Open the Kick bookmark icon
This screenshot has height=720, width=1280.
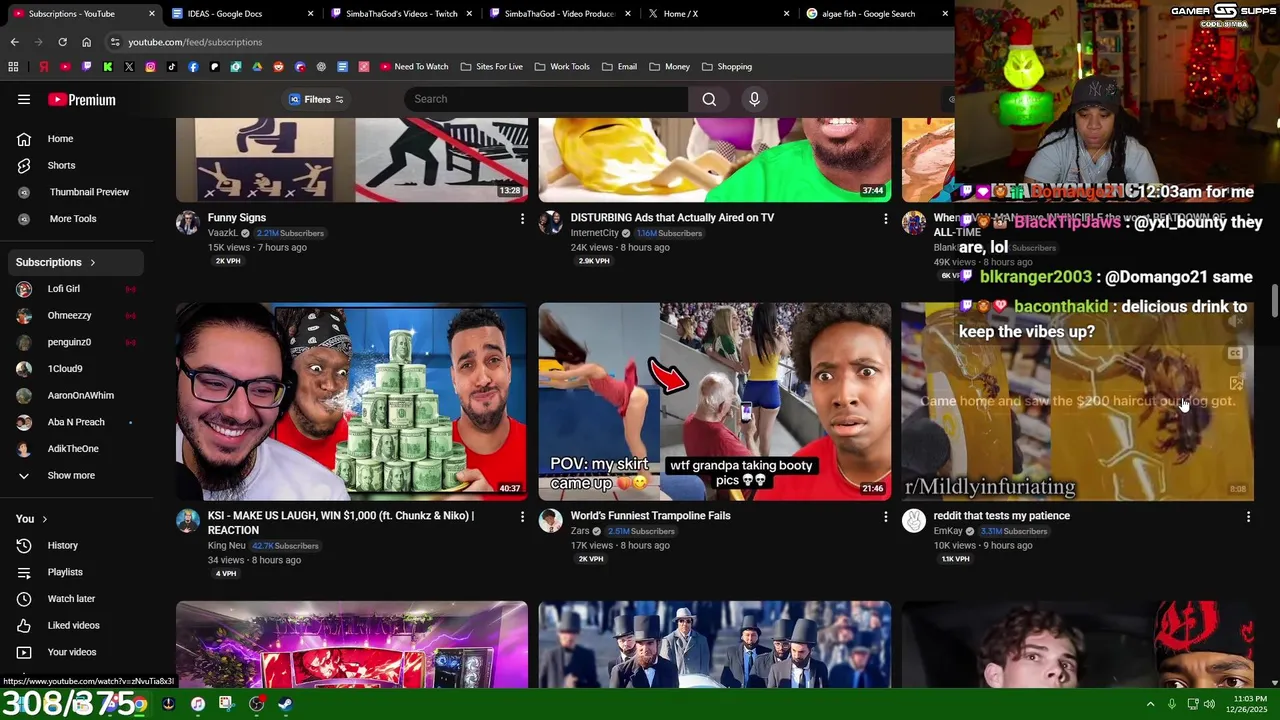[x=108, y=67]
